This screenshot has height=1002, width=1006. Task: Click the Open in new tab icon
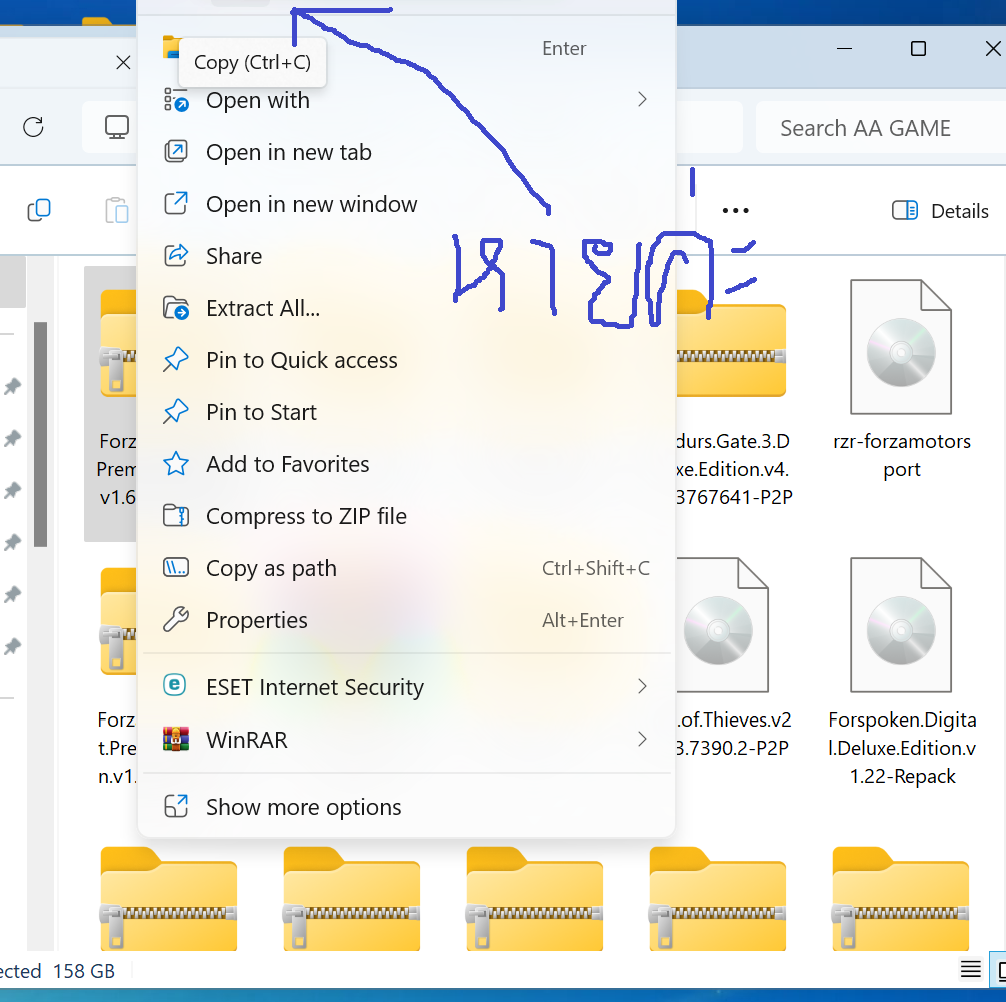point(176,151)
